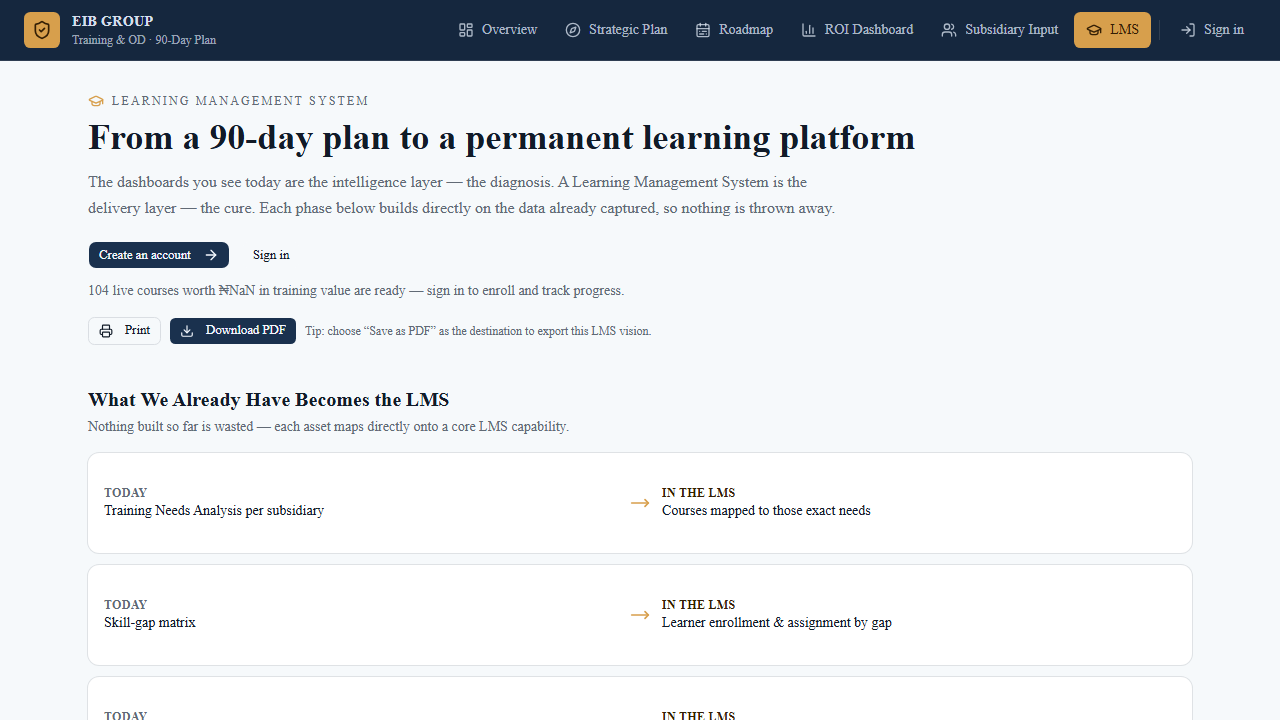Select the highlighted LMS nav tab
The width and height of the screenshot is (1280, 720).
(1112, 30)
